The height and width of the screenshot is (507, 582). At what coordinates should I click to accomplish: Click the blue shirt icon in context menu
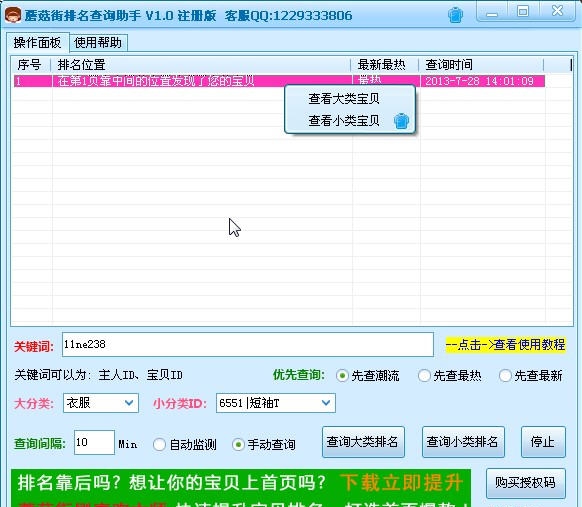point(401,121)
